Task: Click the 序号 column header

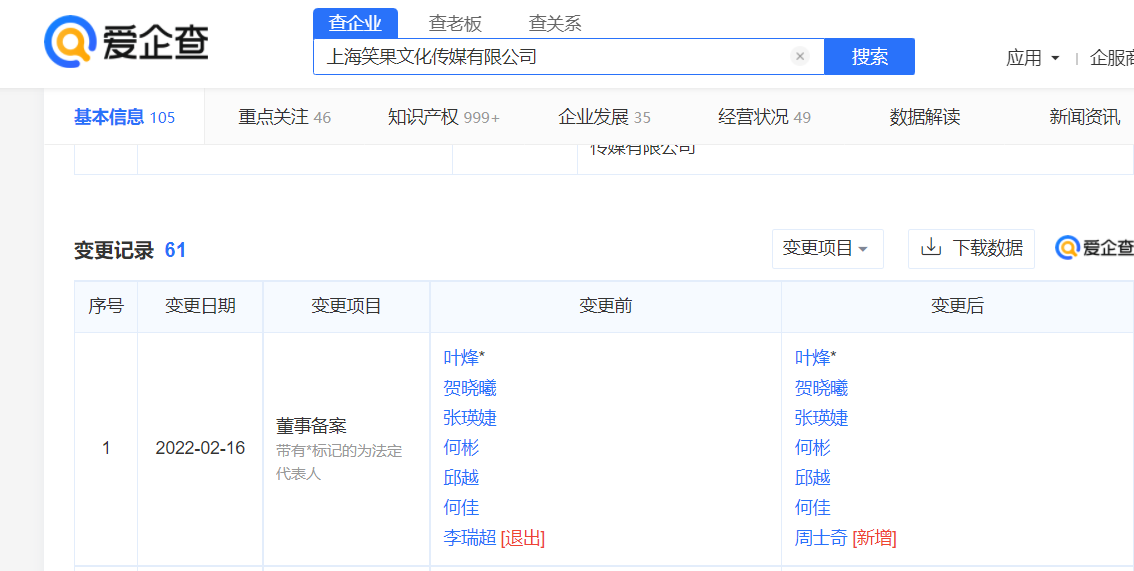Action: point(106,306)
